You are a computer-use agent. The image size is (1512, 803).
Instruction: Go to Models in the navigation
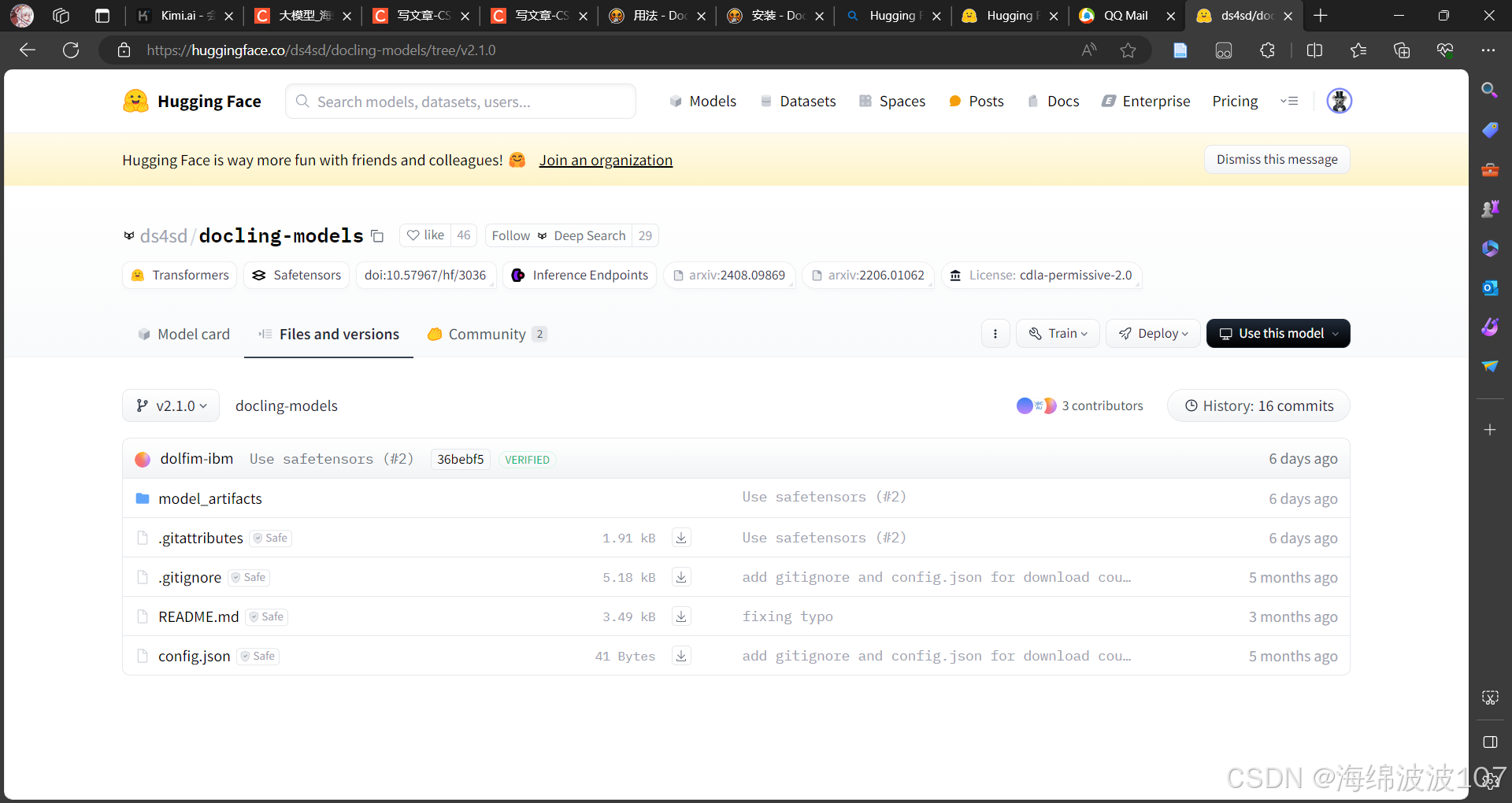[702, 101]
